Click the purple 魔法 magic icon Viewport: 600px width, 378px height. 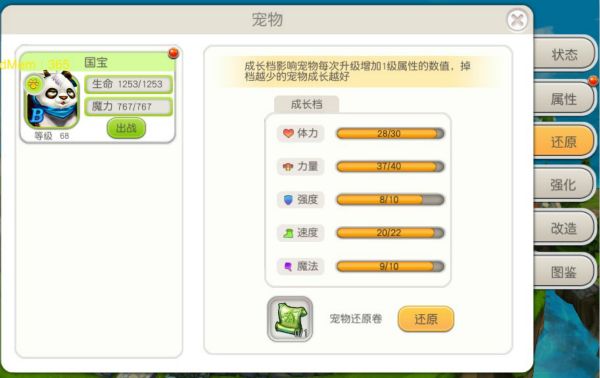coord(288,266)
